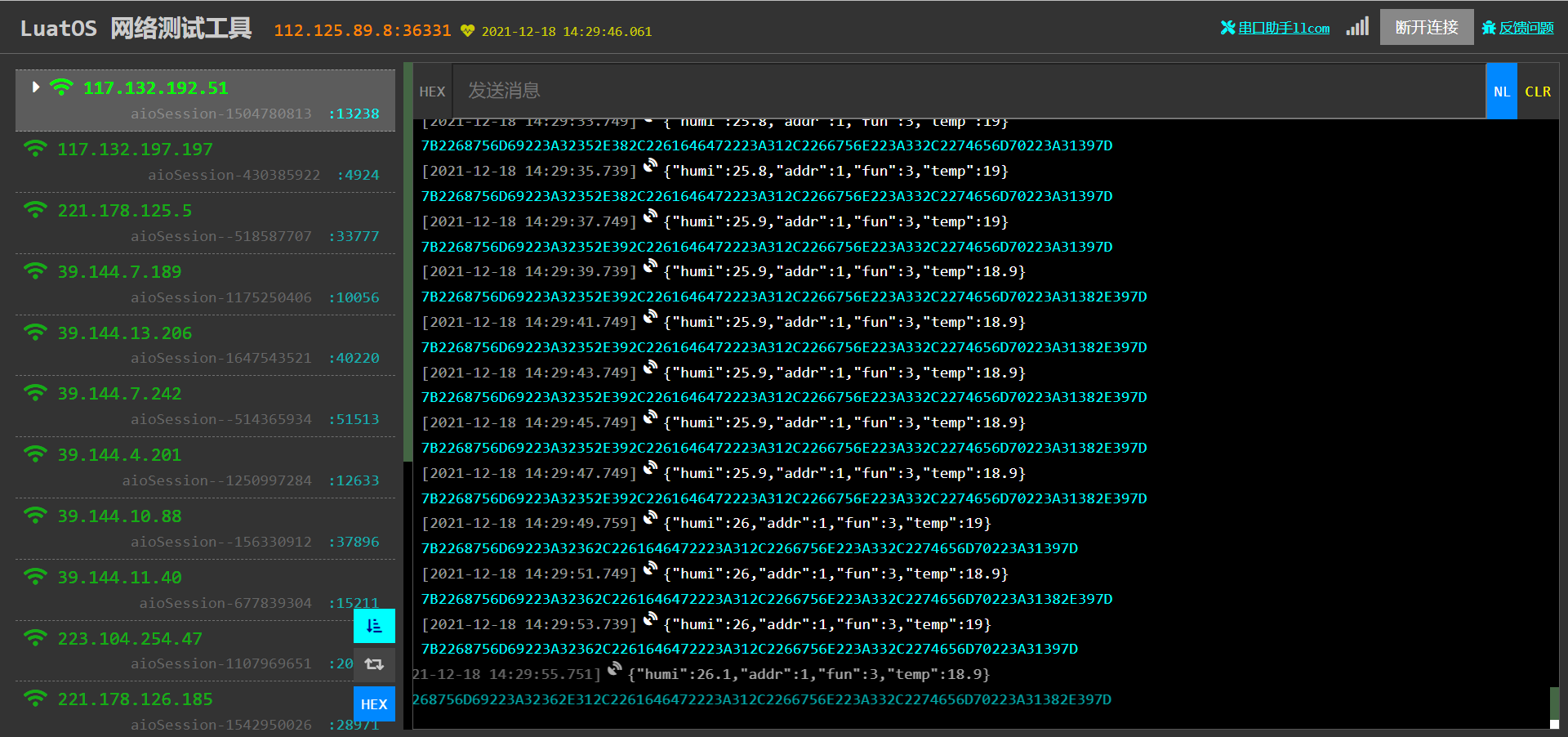Click receive icon on 14:29:45.749 log line

click(650, 418)
